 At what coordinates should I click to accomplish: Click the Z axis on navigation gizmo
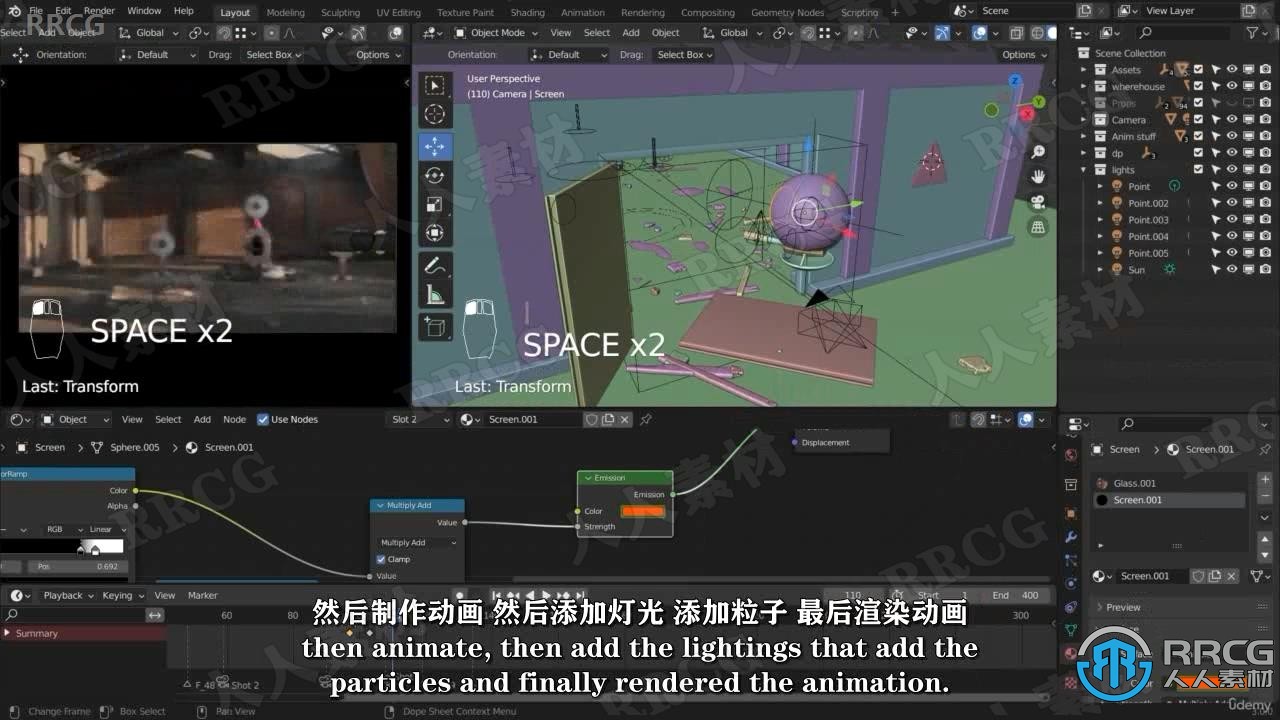[x=1014, y=80]
